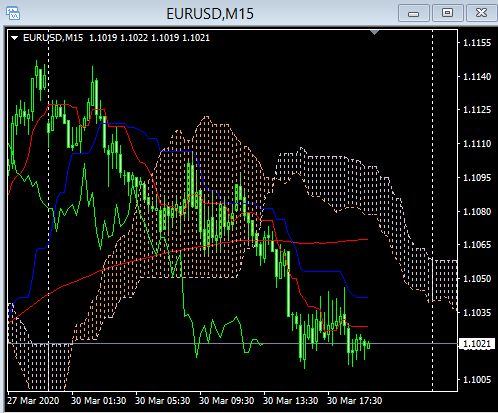The width and height of the screenshot is (498, 413).
Task: Click the 30 Mar 01:30 time label
Action: [99, 400]
